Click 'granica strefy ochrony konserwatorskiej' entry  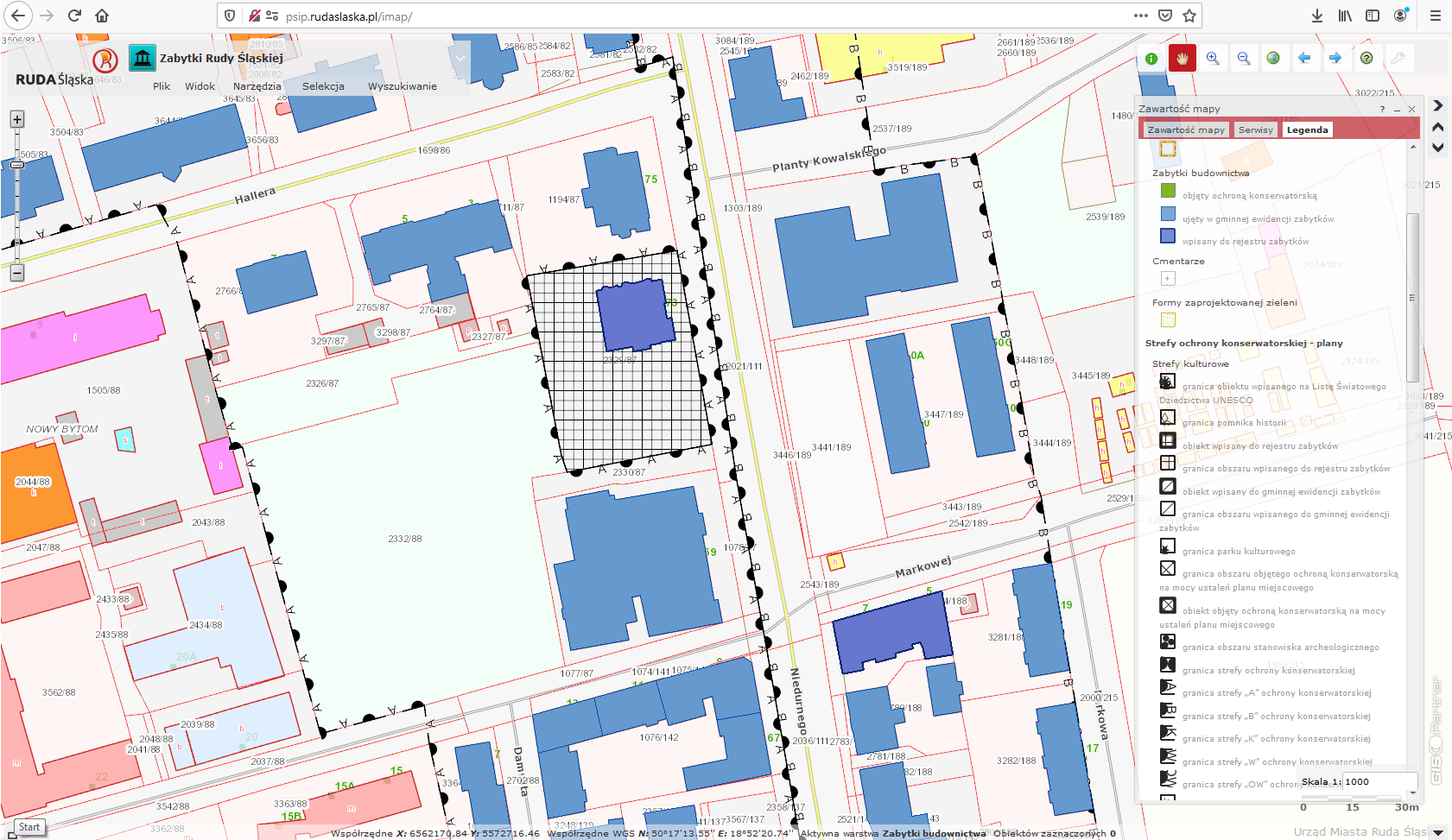tap(1268, 671)
